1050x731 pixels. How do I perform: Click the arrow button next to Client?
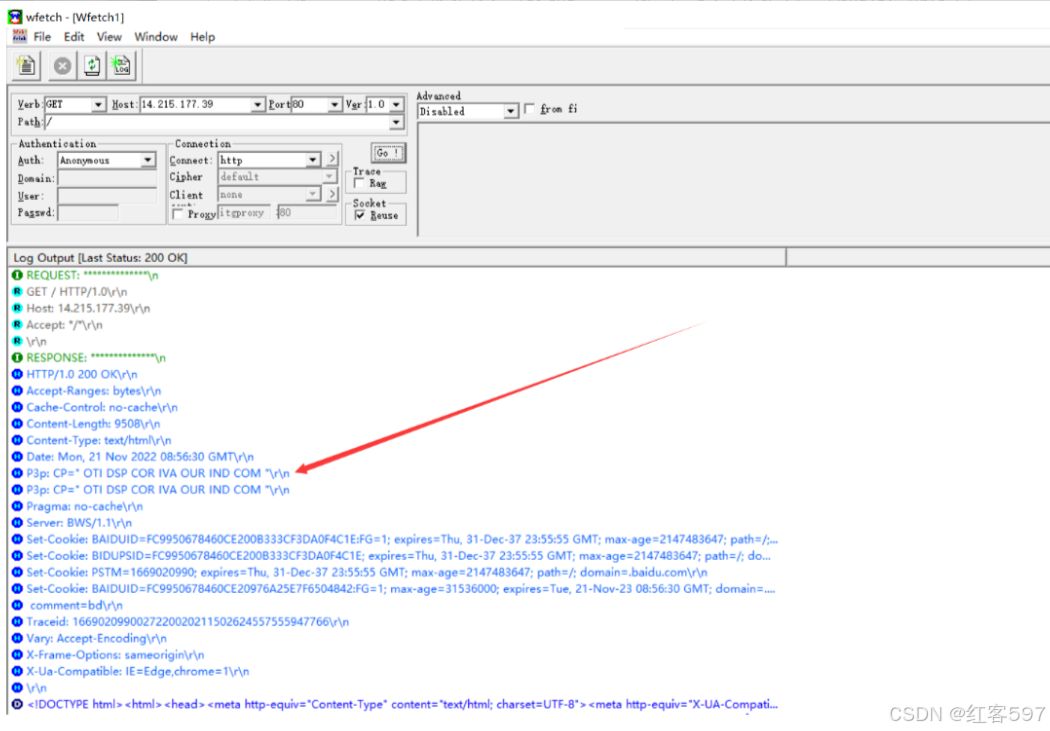click(x=333, y=194)
